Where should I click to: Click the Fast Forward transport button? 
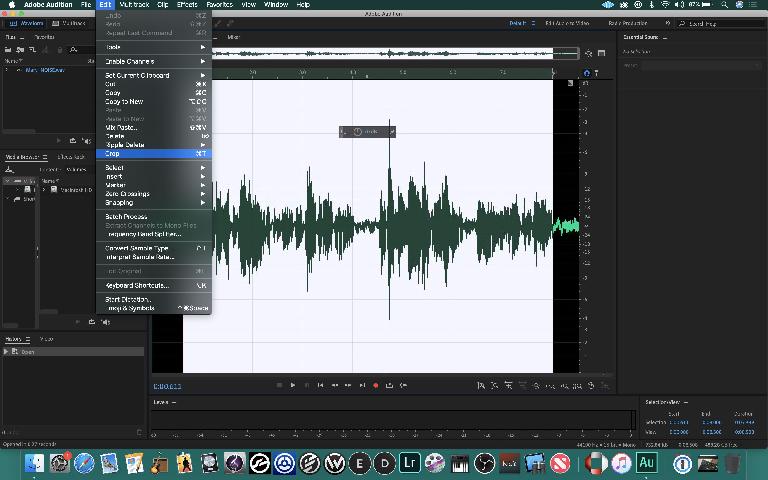click(x=348, y=385)
